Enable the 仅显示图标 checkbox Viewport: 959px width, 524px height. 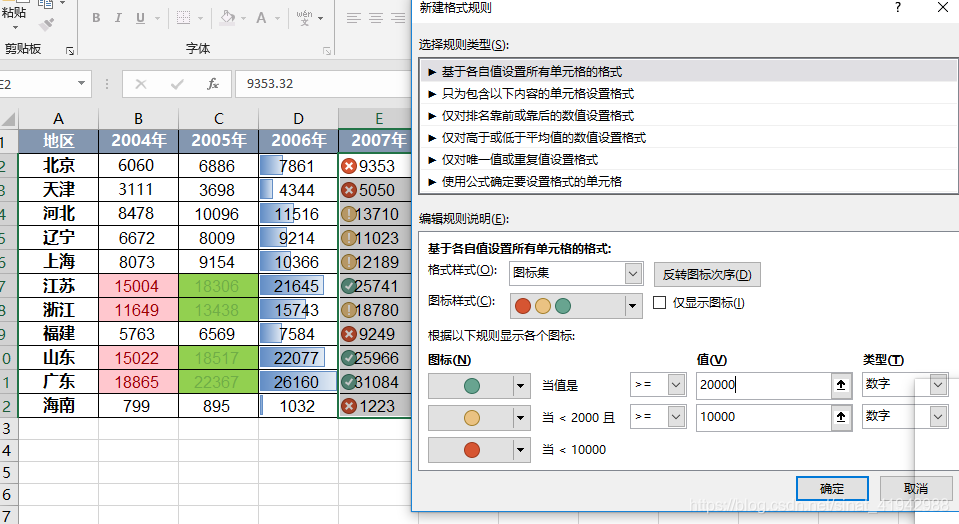pos(659,303)
